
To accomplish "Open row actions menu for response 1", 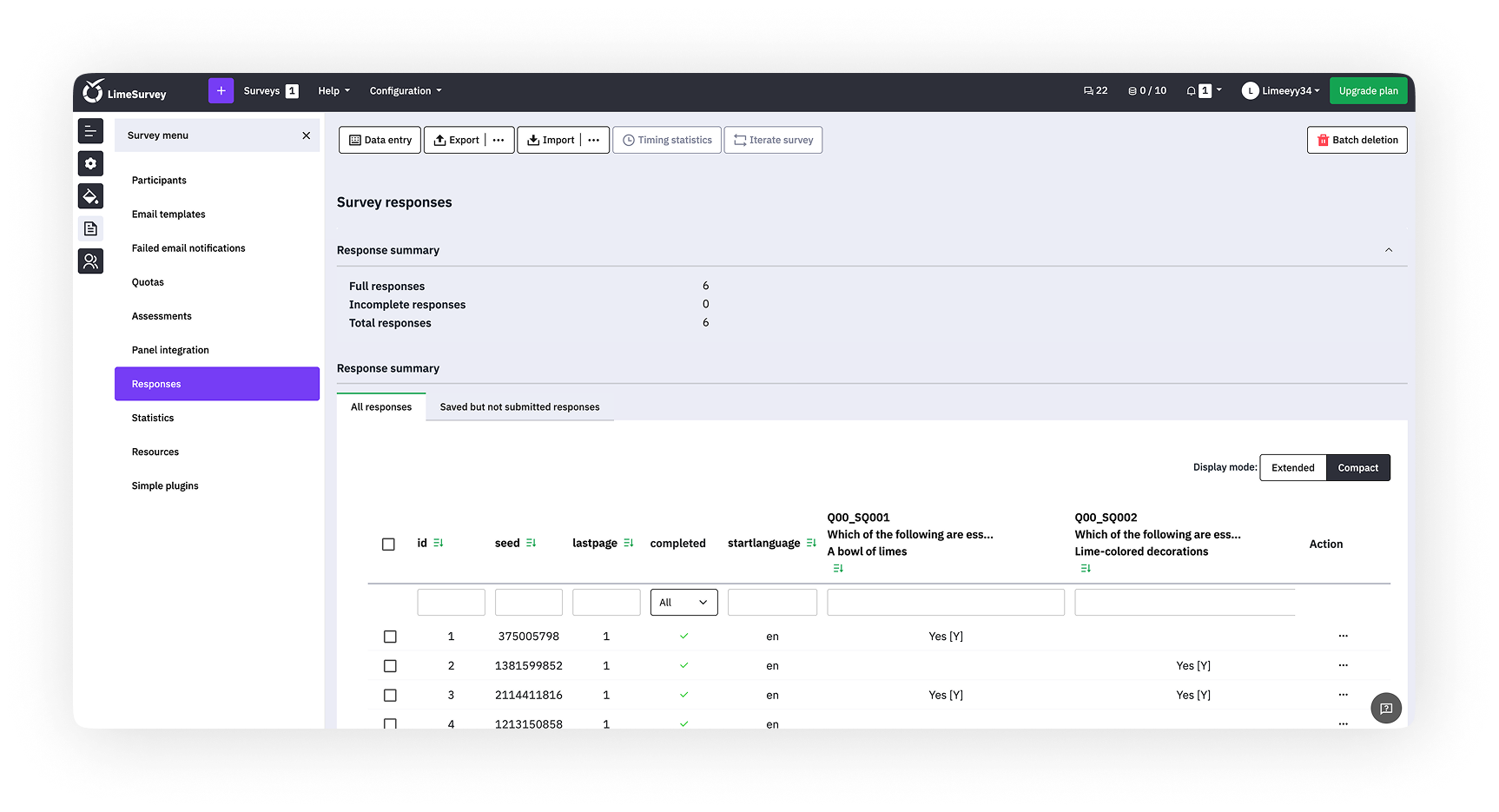I will click(1343, 636).
